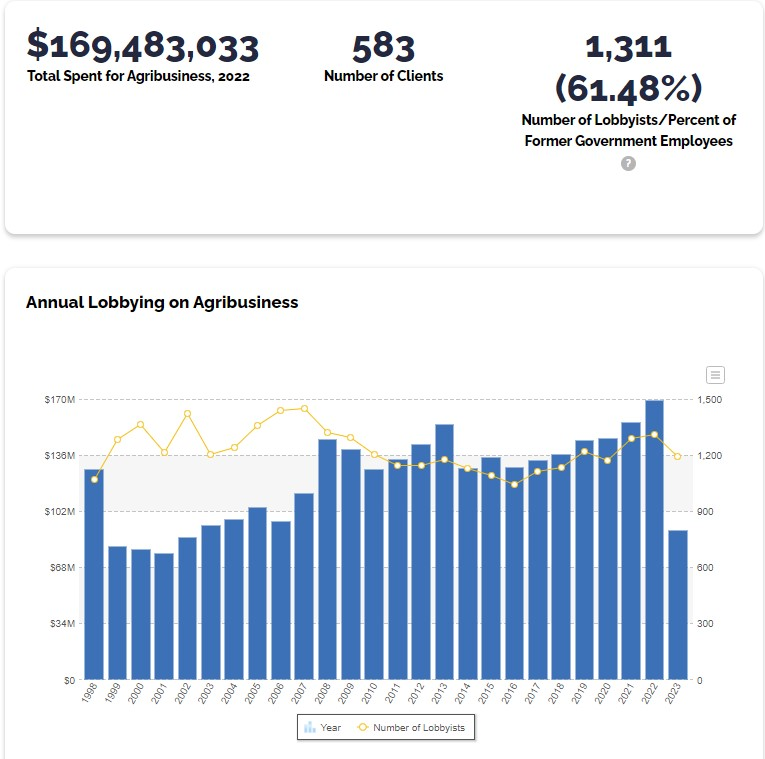Select the 1998 bar in chart
765x759 pixels.
(94, 575)
